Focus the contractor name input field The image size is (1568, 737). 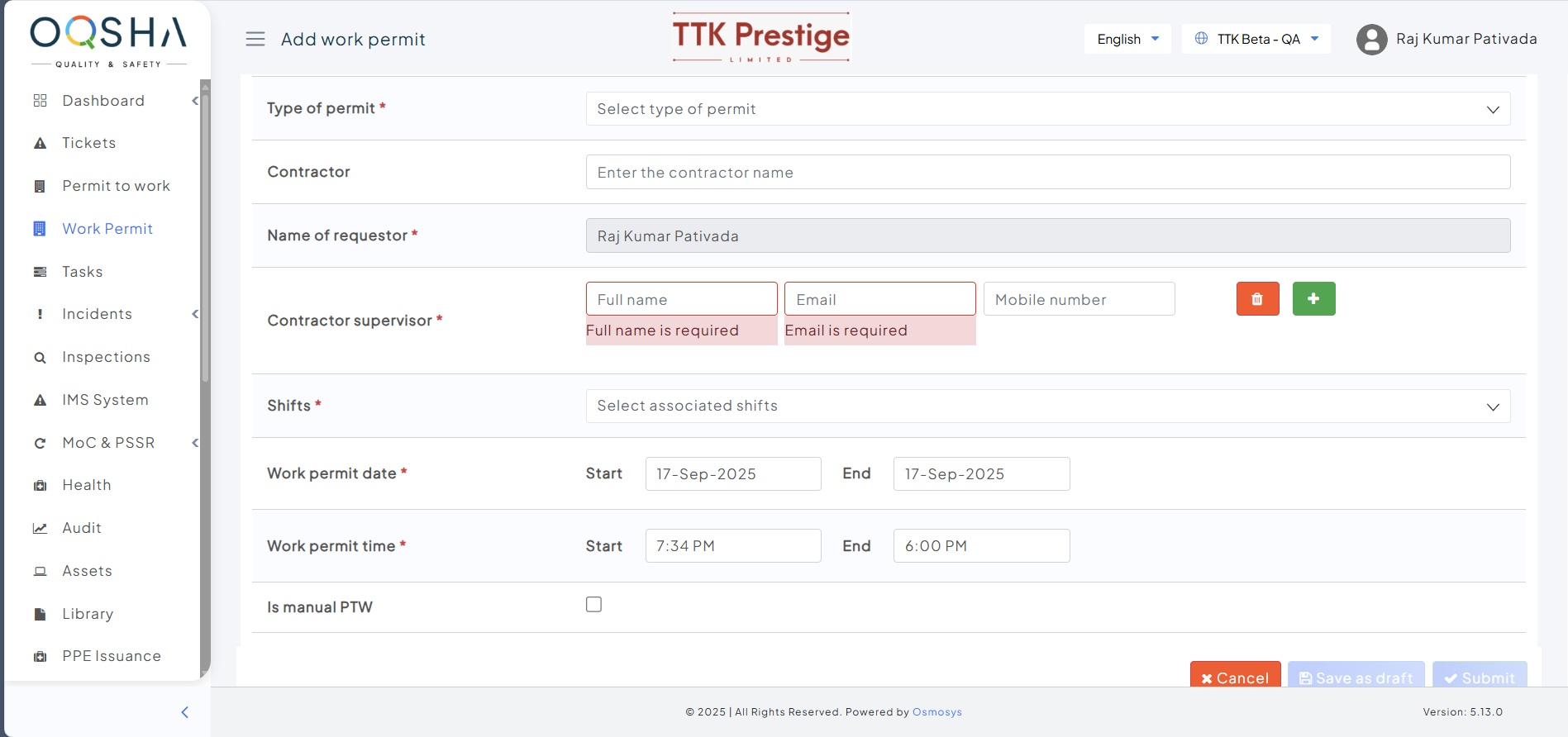[x=1047, y=172]
